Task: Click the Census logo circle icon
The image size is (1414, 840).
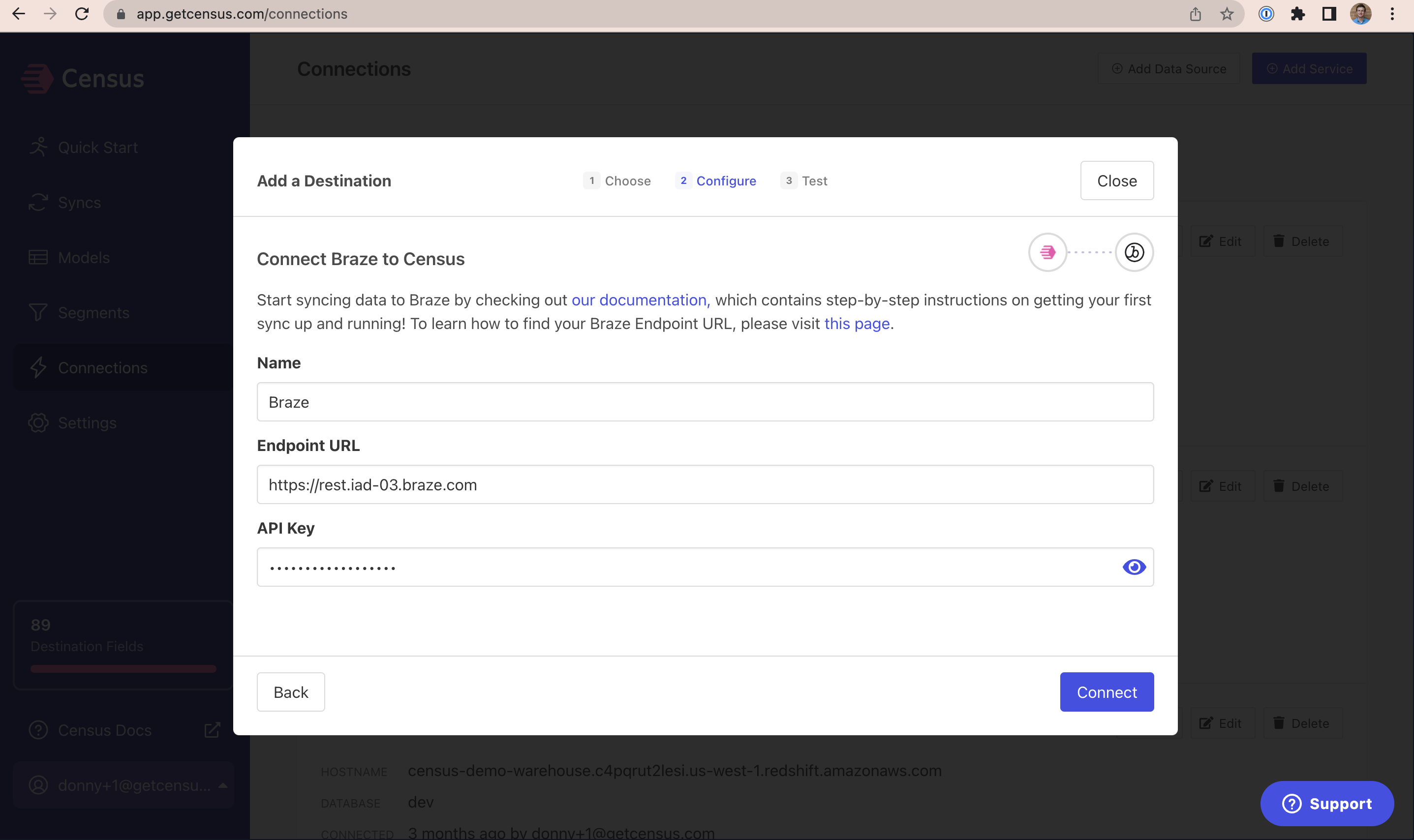Action: [1047, 252]
